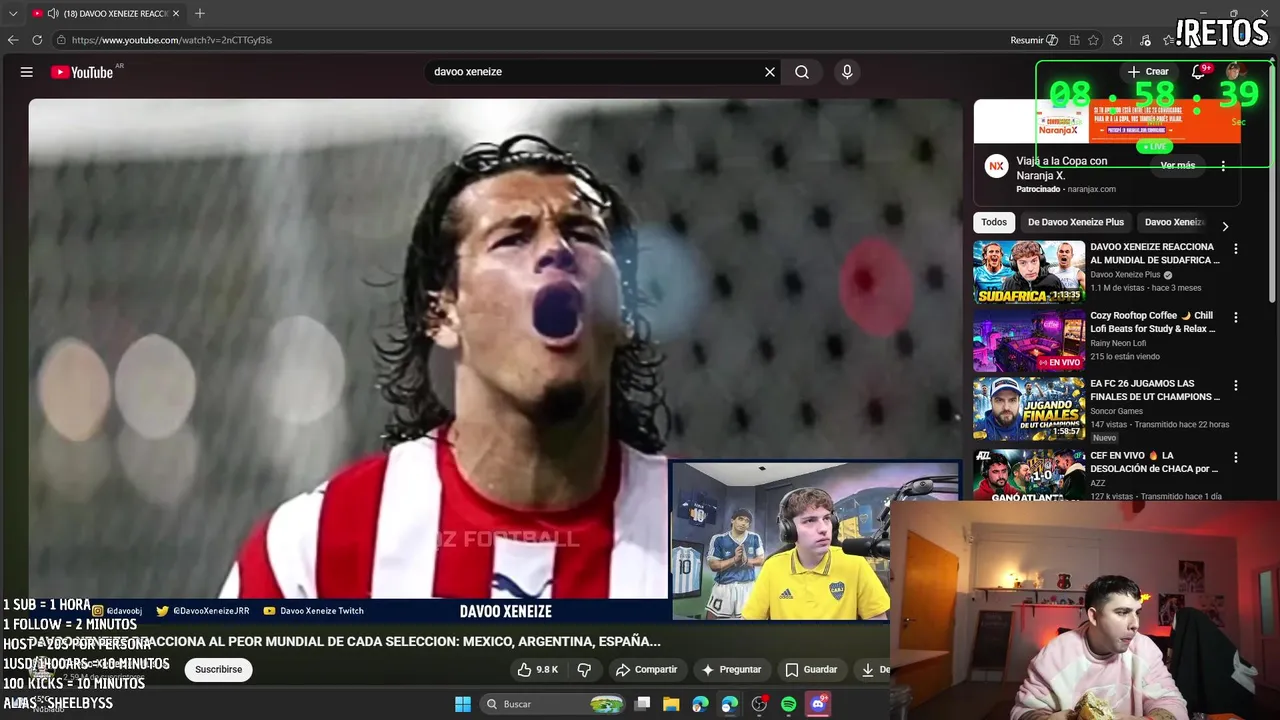Image resolution: width=1280 pixels, height=720 pixels.
Task: Open a new browser tab
Action: click(200, 13)
